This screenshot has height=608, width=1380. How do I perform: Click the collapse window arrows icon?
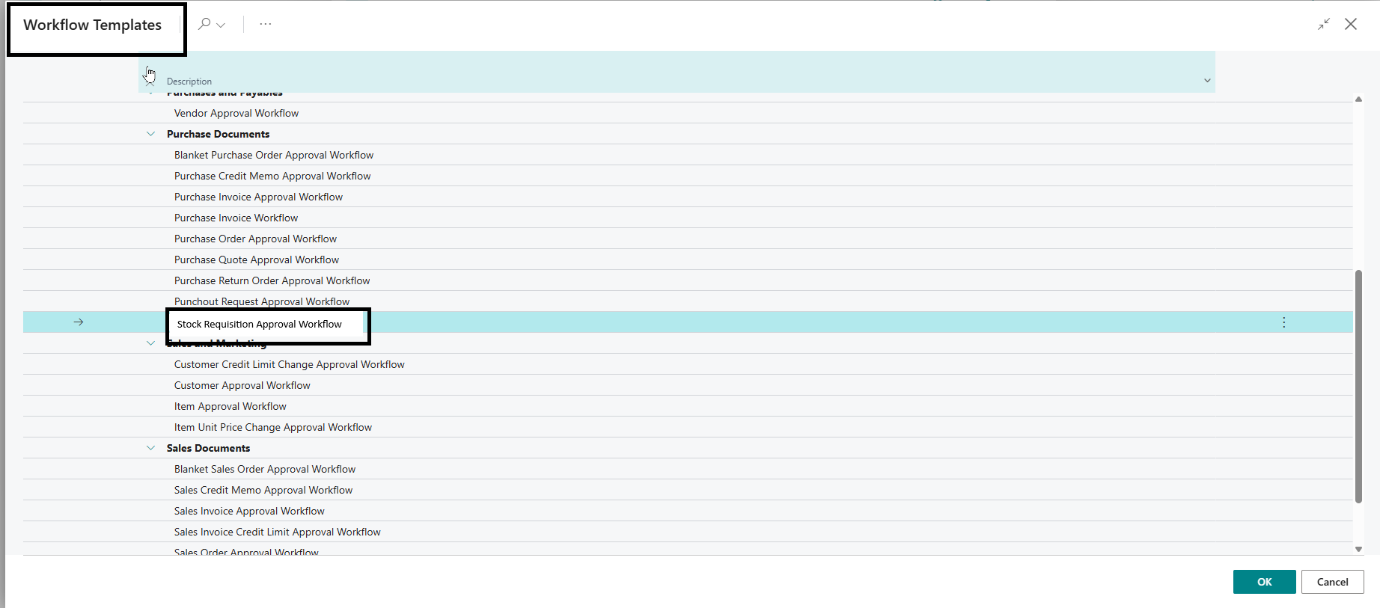(x=1324, y=24)
